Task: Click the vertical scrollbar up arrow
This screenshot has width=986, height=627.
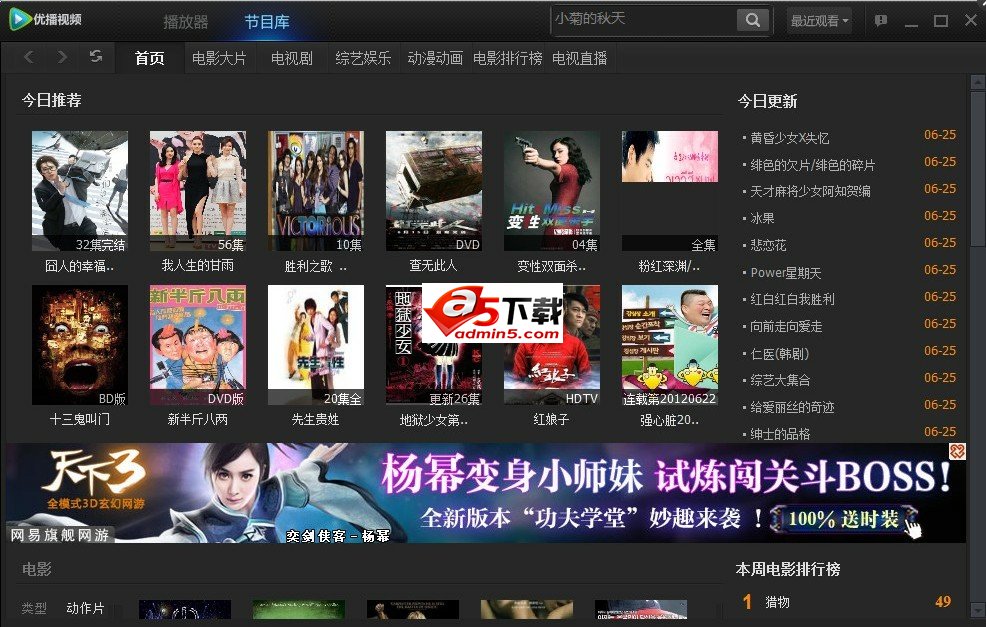Action: (977, 82)
